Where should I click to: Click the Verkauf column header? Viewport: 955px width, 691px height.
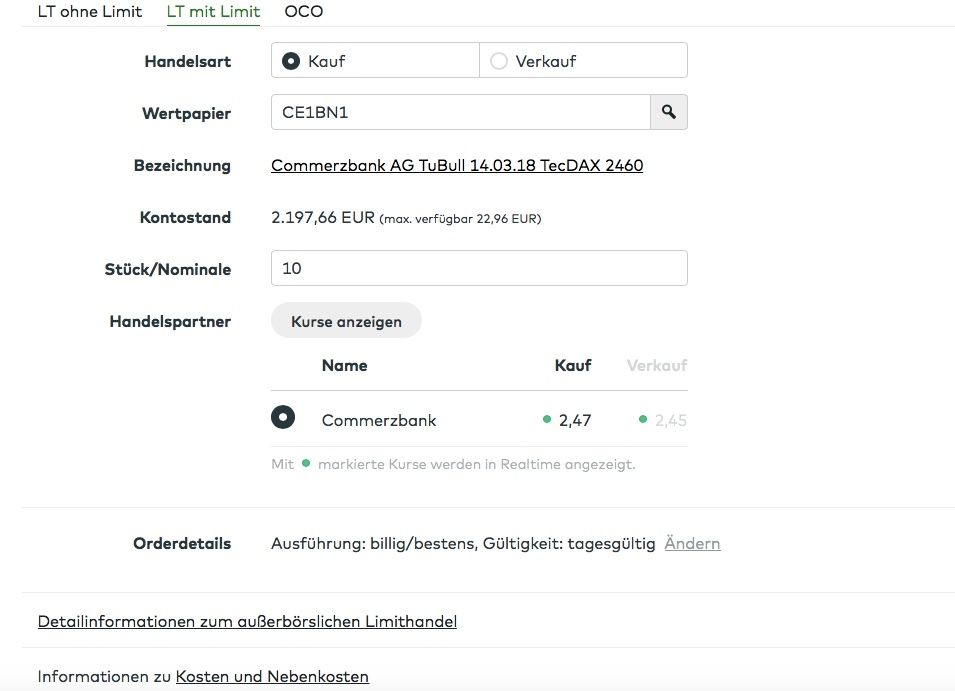(x=656, y=365)
